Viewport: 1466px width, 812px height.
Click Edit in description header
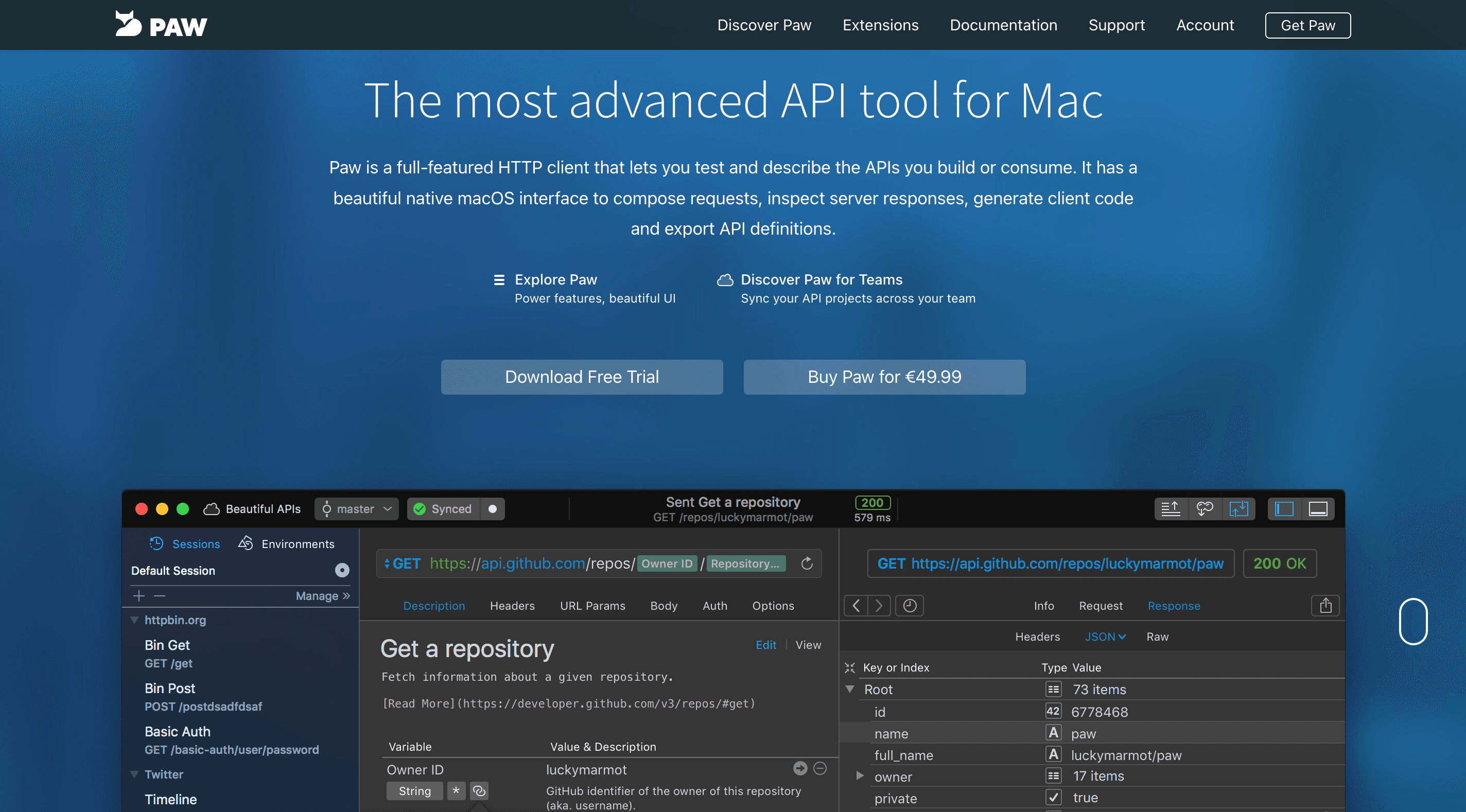(x=765, y=645)
